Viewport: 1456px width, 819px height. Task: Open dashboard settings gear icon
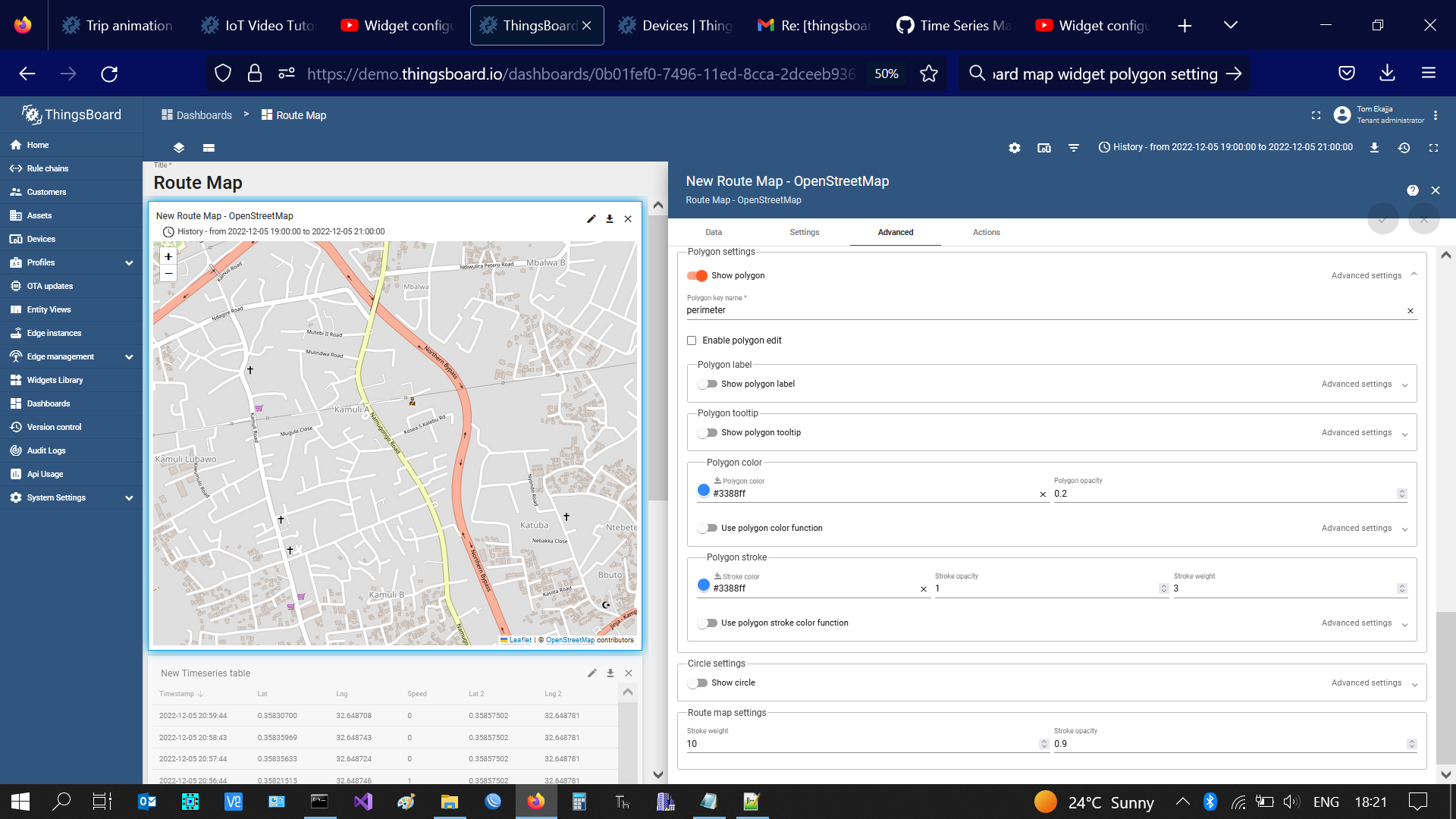tap(1015, 148)
